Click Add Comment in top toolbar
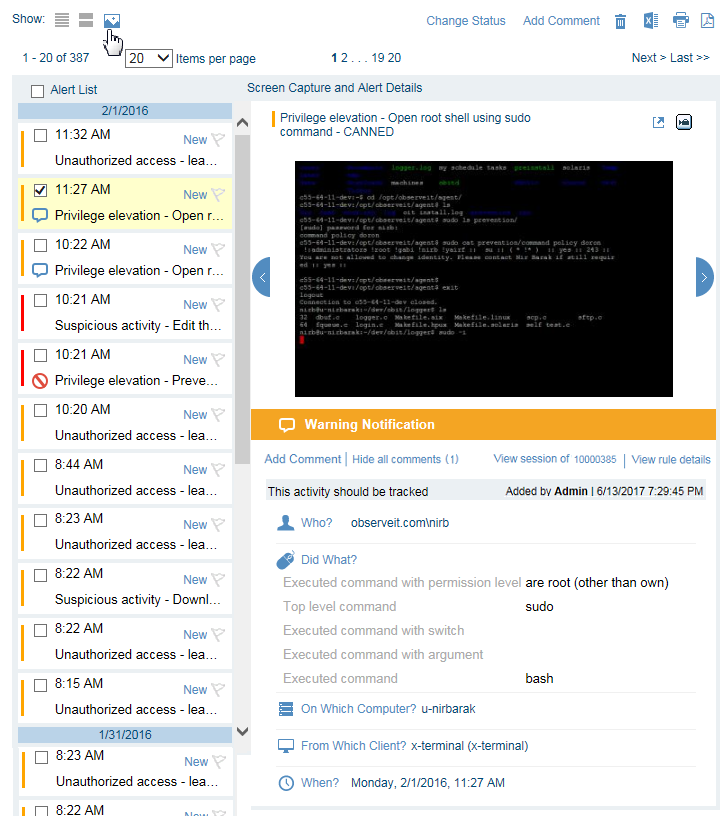 [x=561, y=21]
